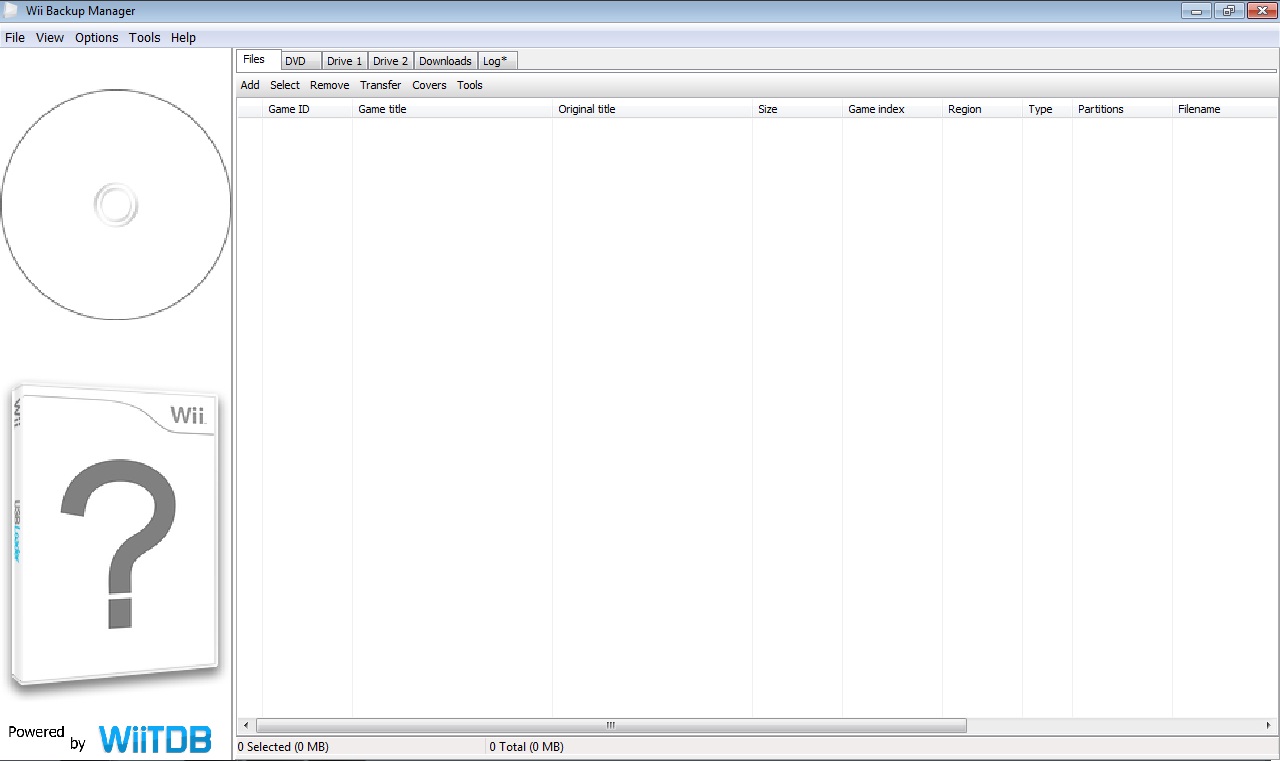The height and width of the screenshot is (762, 1280).
Task: Close the Wii Backup Manager window
Action: click(1260, 11)
